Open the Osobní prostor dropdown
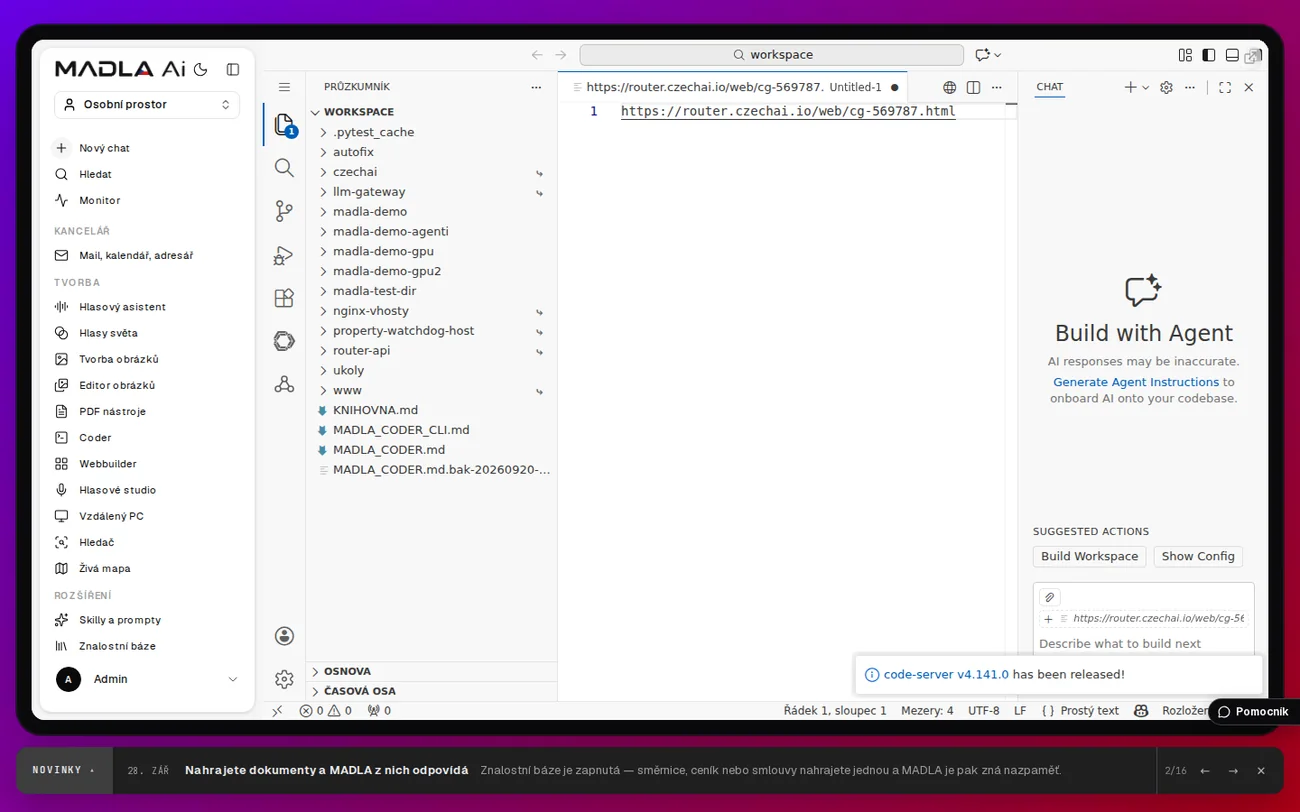The height and width of the screenshot is (812, 1300). coord(147,104)
